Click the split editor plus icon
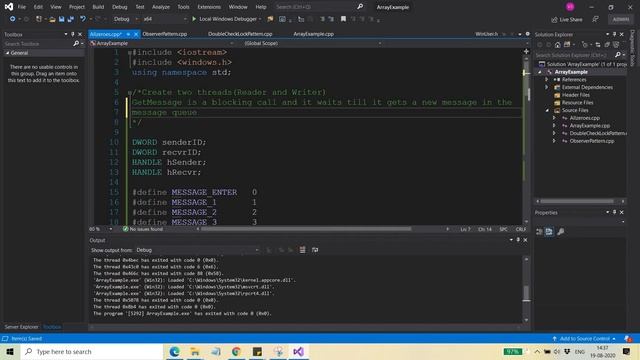This screenshot has width=640, height=360. pos(526,51)
